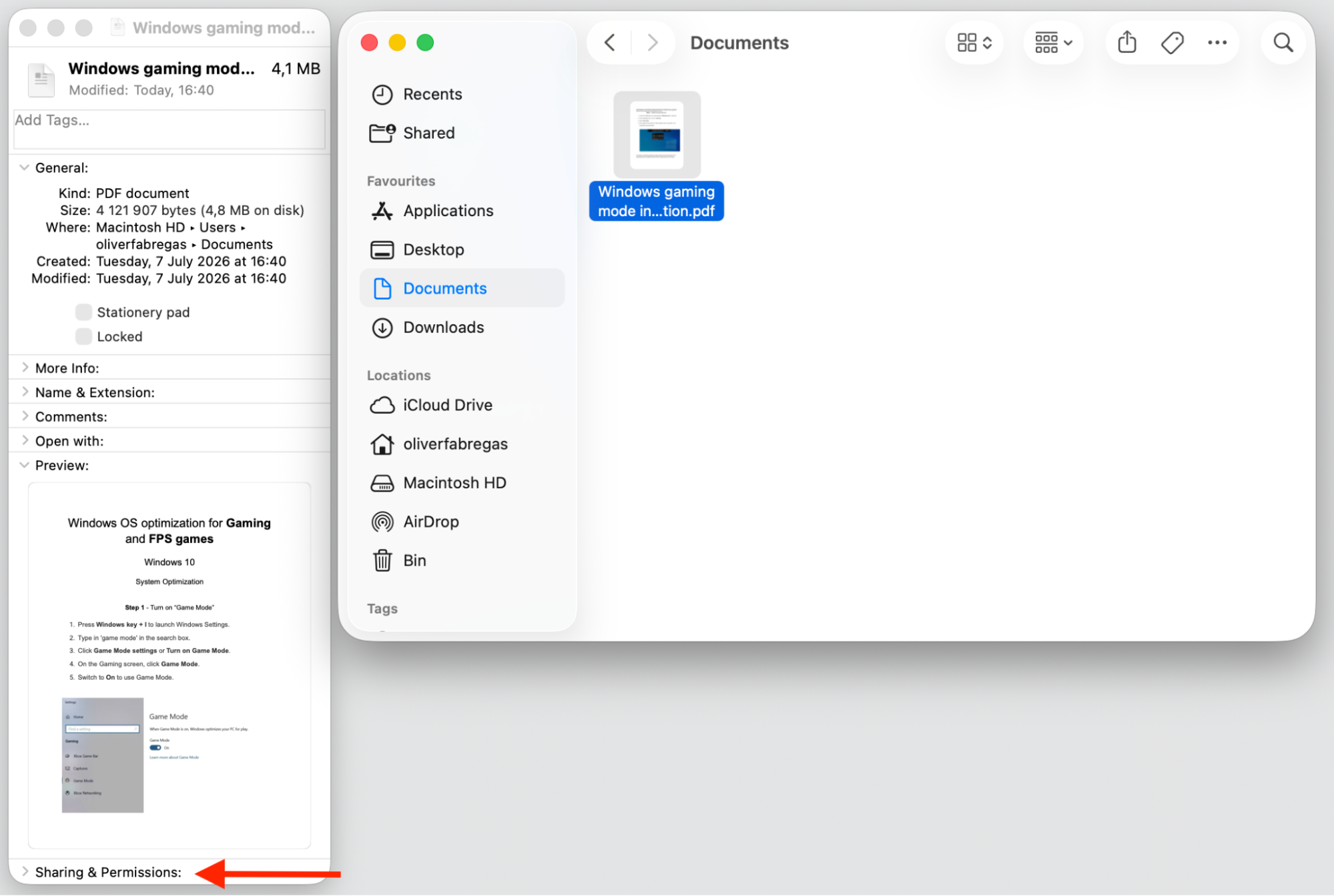The width and height of the screenshot is (1334, 896).
Task: Open the oliverfabregas home folder
Action: click(x=462, y=444)
